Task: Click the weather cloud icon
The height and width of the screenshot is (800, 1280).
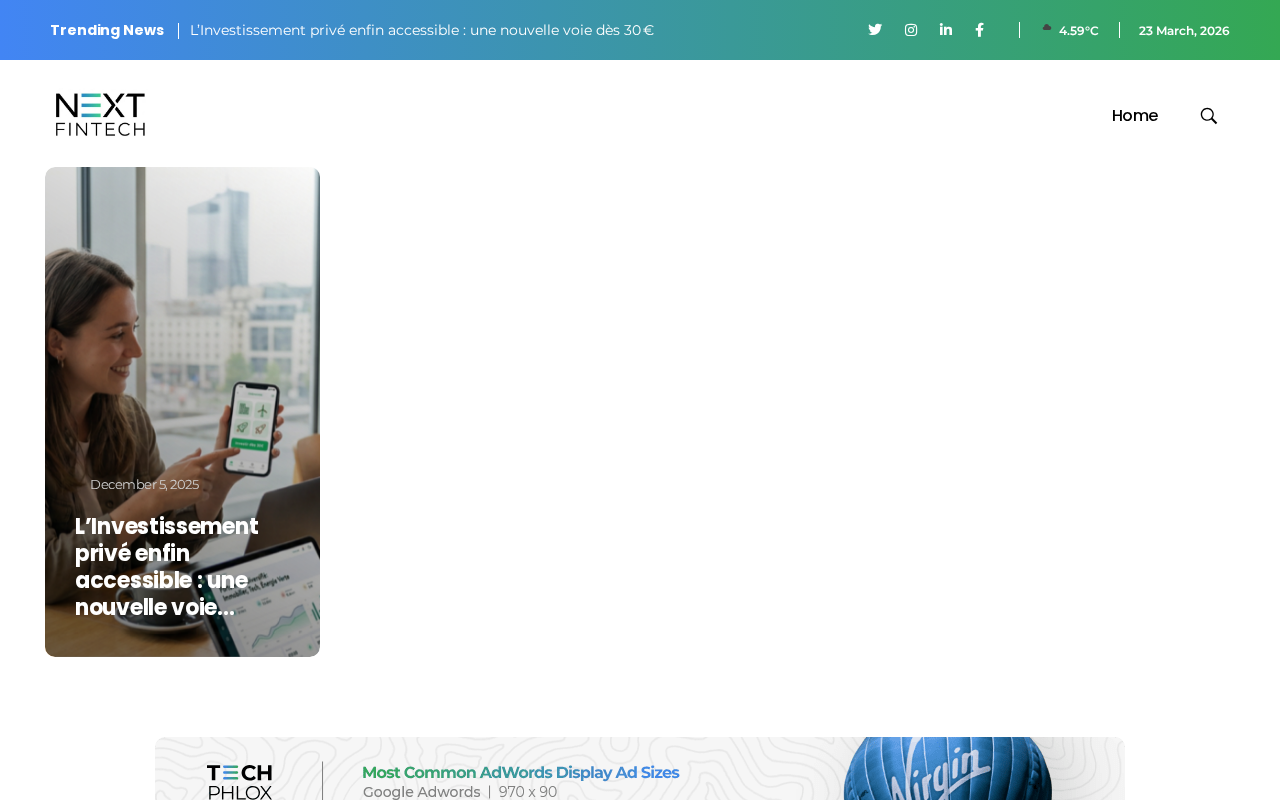Action: click(1047, 29)
